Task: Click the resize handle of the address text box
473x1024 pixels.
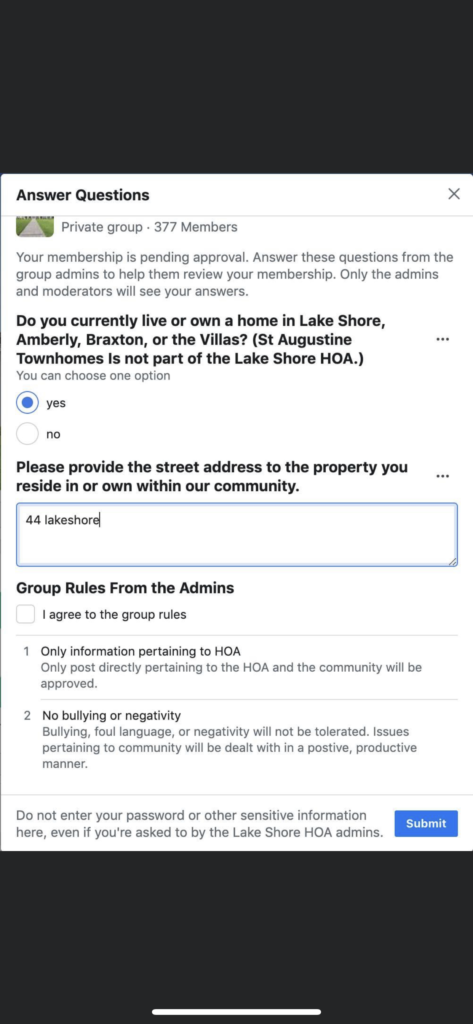Action: pyautogui.click(x=453, y=561)
